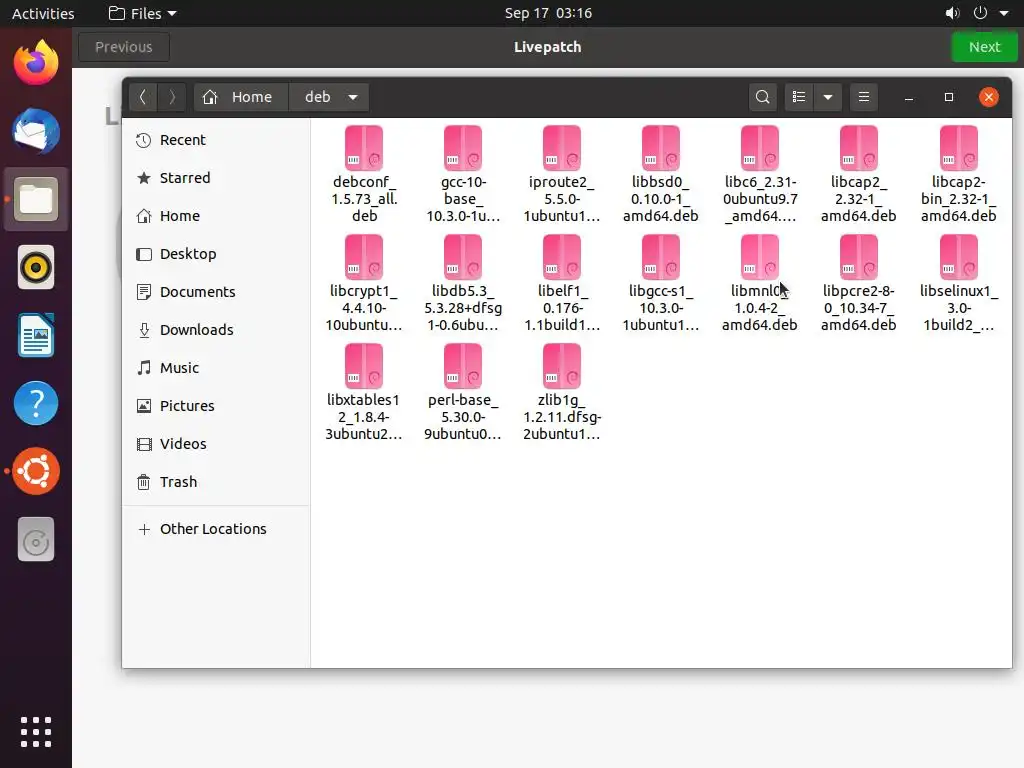
Task: Open the search icon in Files toolbar
Action: (x=762, y=97)
